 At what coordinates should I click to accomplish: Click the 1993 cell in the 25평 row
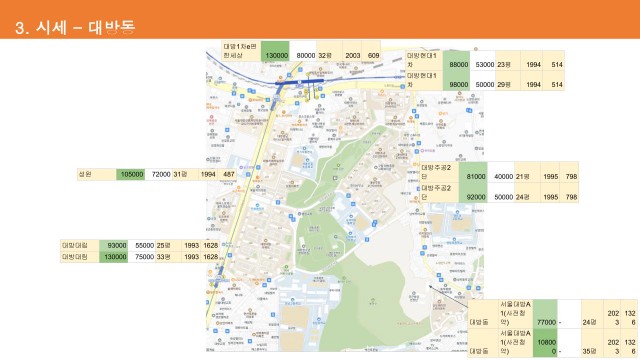click(191, 245)
